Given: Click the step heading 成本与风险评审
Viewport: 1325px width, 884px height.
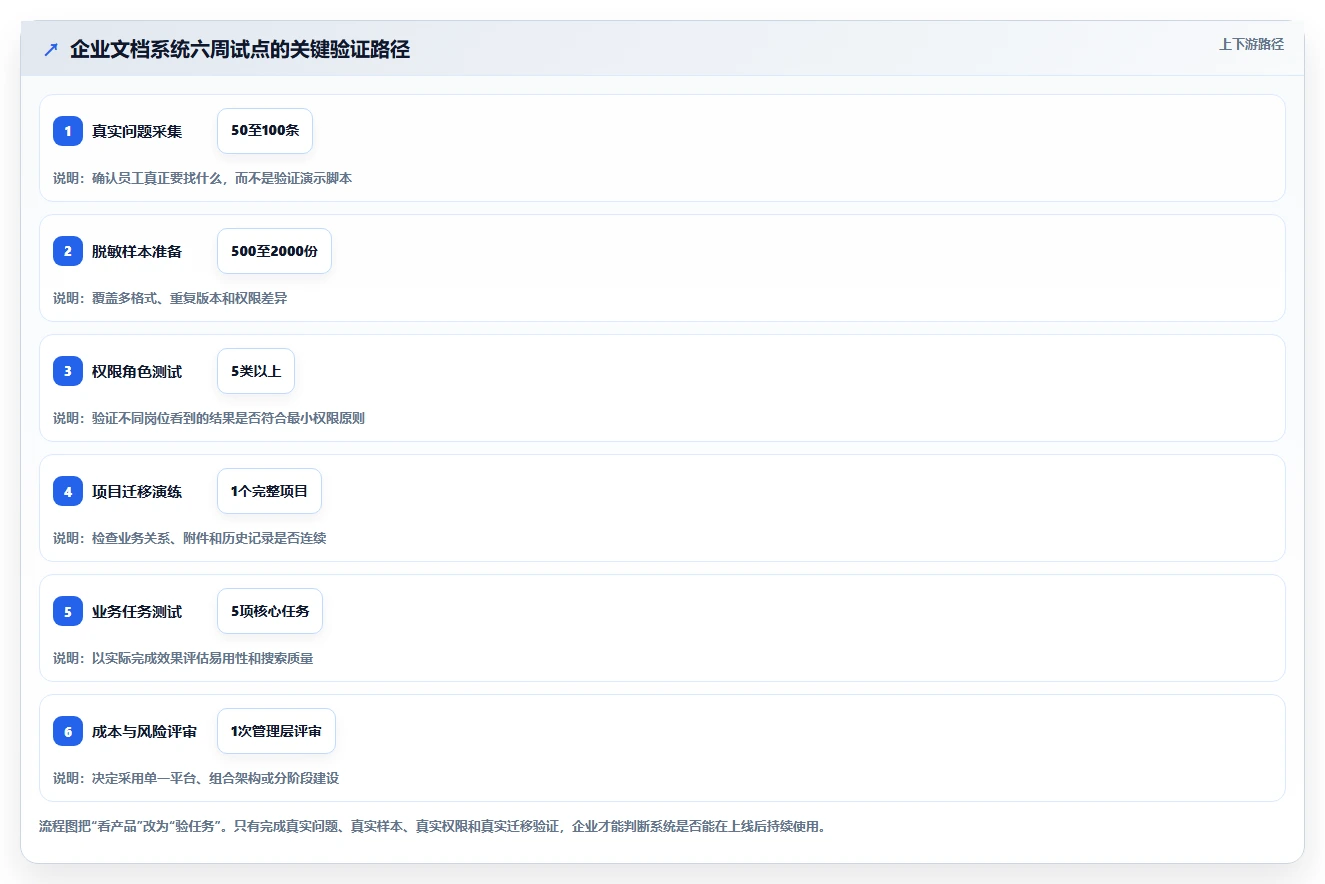Looking at the screenshot, I should 144,731.
